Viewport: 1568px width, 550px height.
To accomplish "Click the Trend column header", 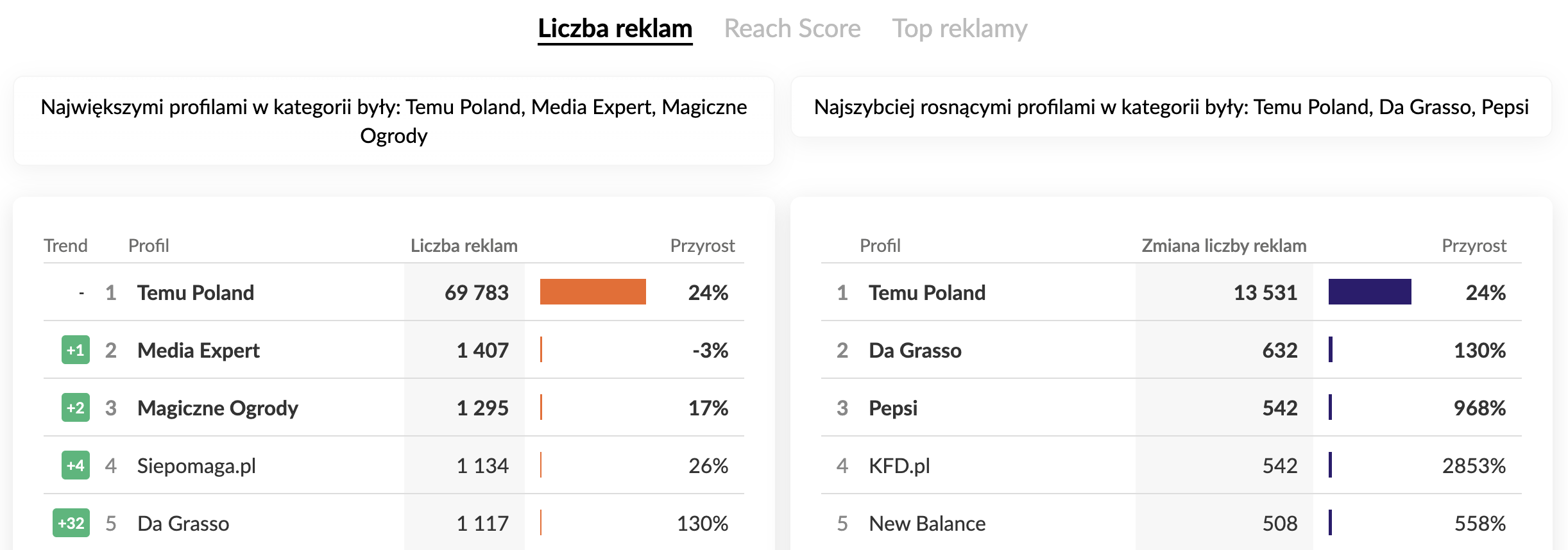I will 65,245.
